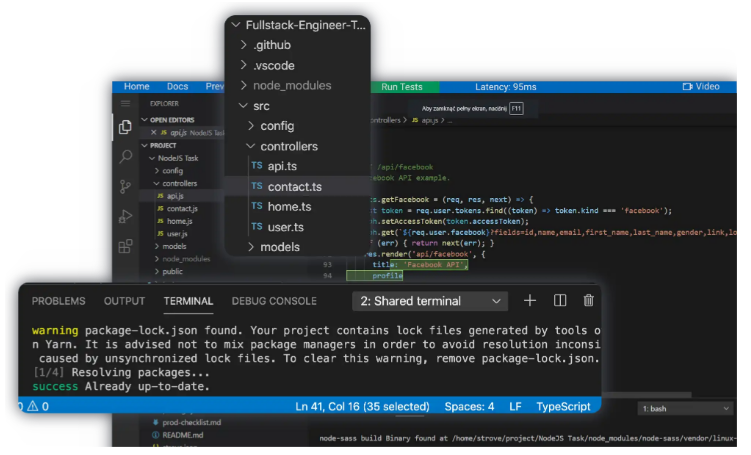Image resolution: width=751 pixels, height=455 pixels.
Task: Split the terminal with split icon
Action: 560,301
